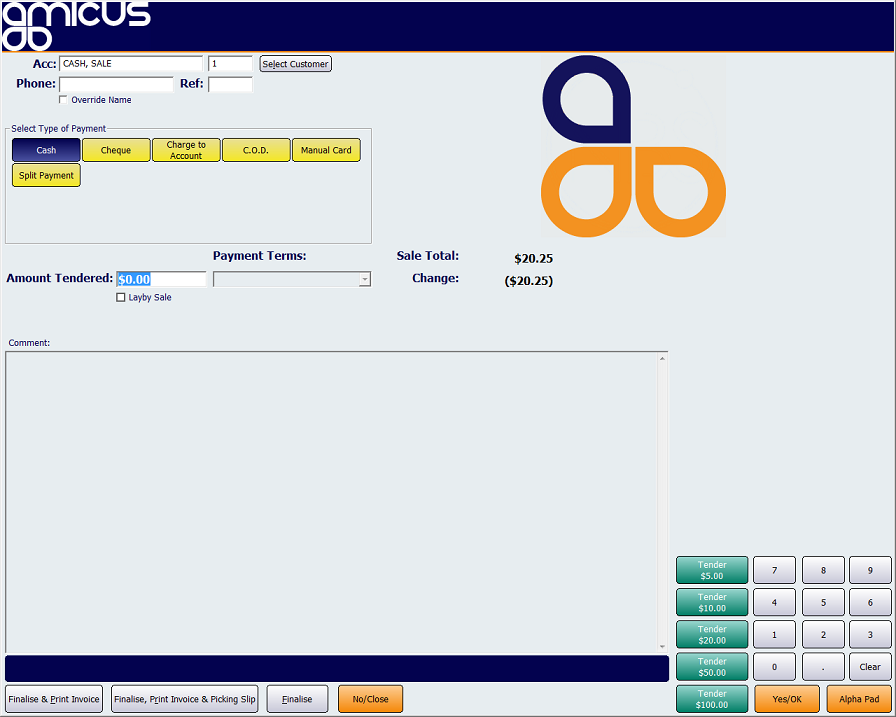Choose Manual Card payment

[x=326, y=150]
